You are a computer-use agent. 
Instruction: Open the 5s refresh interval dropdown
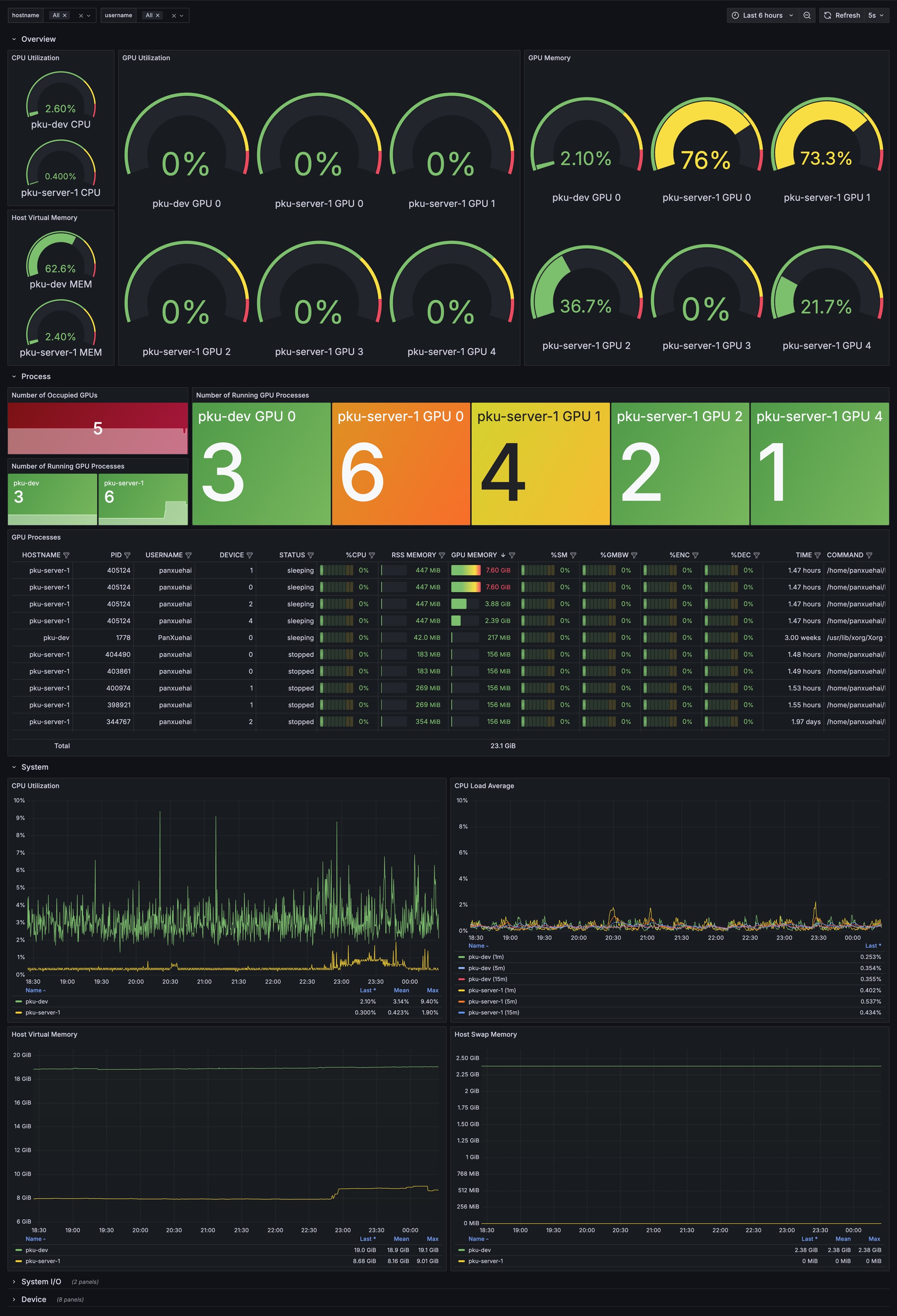[x=876, y=15]
